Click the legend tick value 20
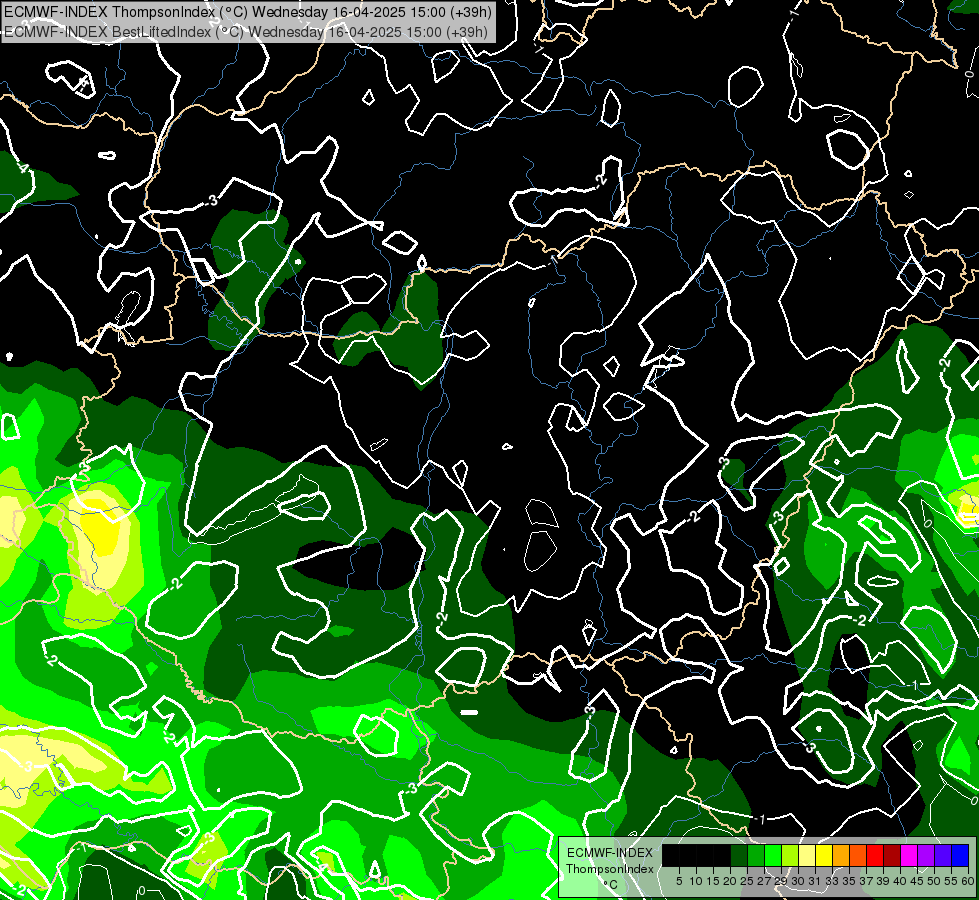This screenshot has width=979, height=900. pos(730,881)
